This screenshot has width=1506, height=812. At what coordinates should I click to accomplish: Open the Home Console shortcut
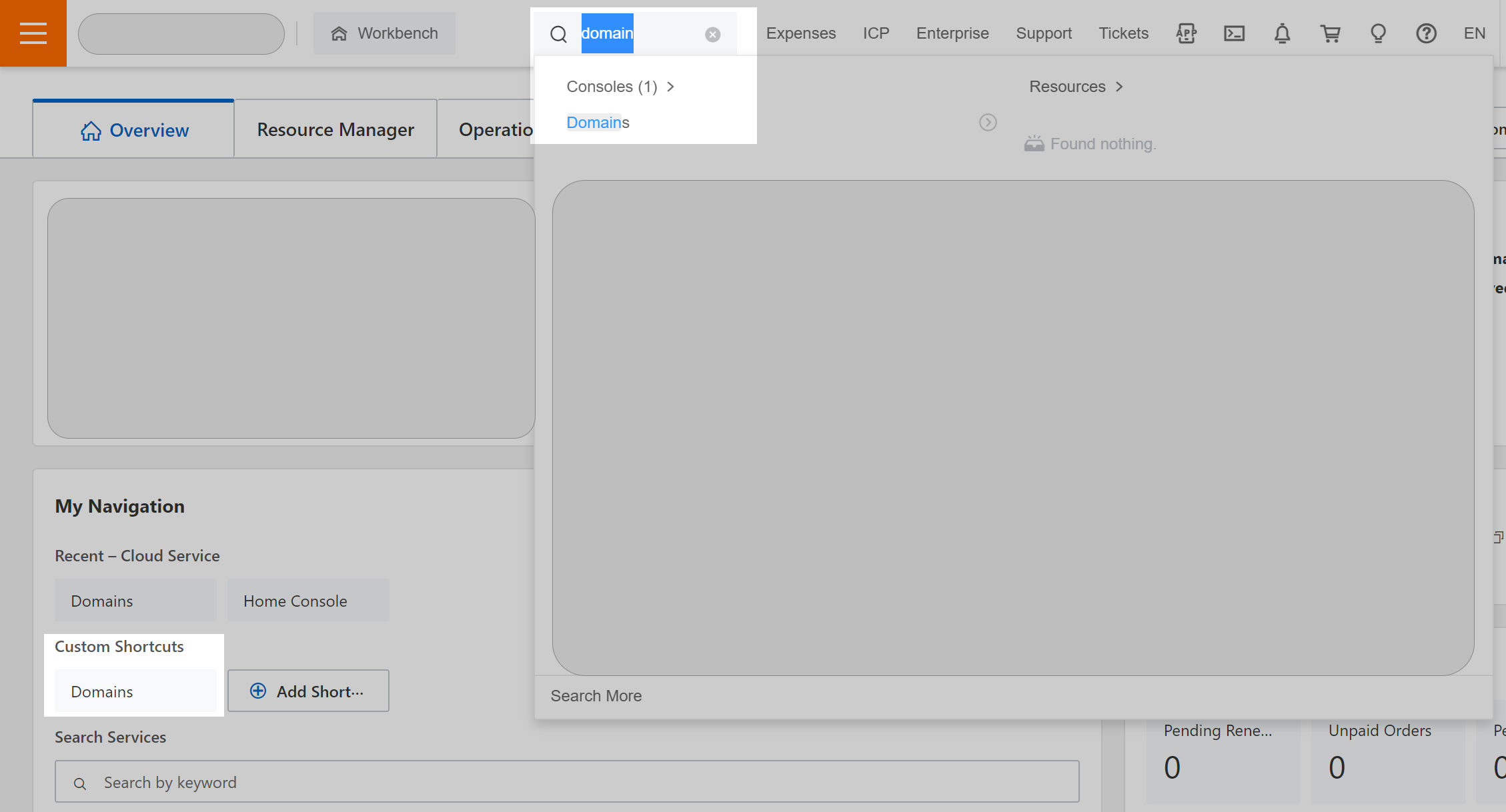tap(295, 600)
